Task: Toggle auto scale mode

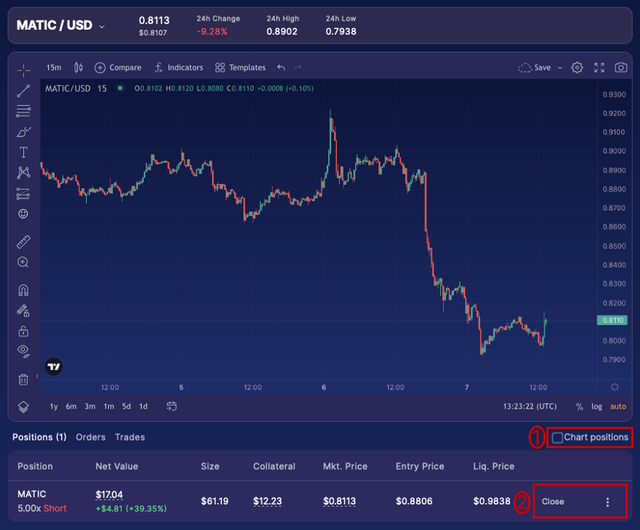Action: pyautogui.click(x=618, y=406)
